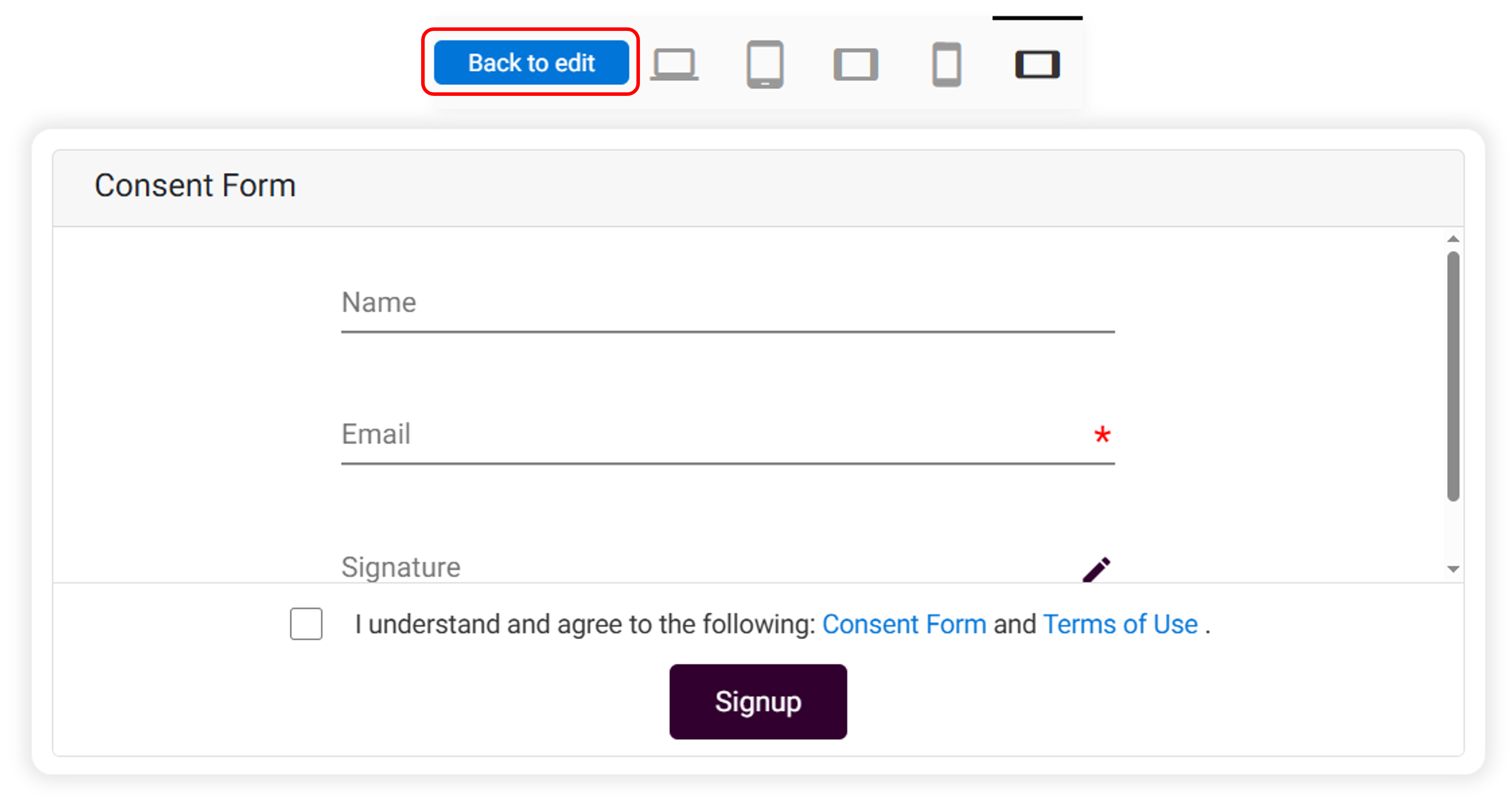Choose the portrait phone preview icon

point(946,64)
